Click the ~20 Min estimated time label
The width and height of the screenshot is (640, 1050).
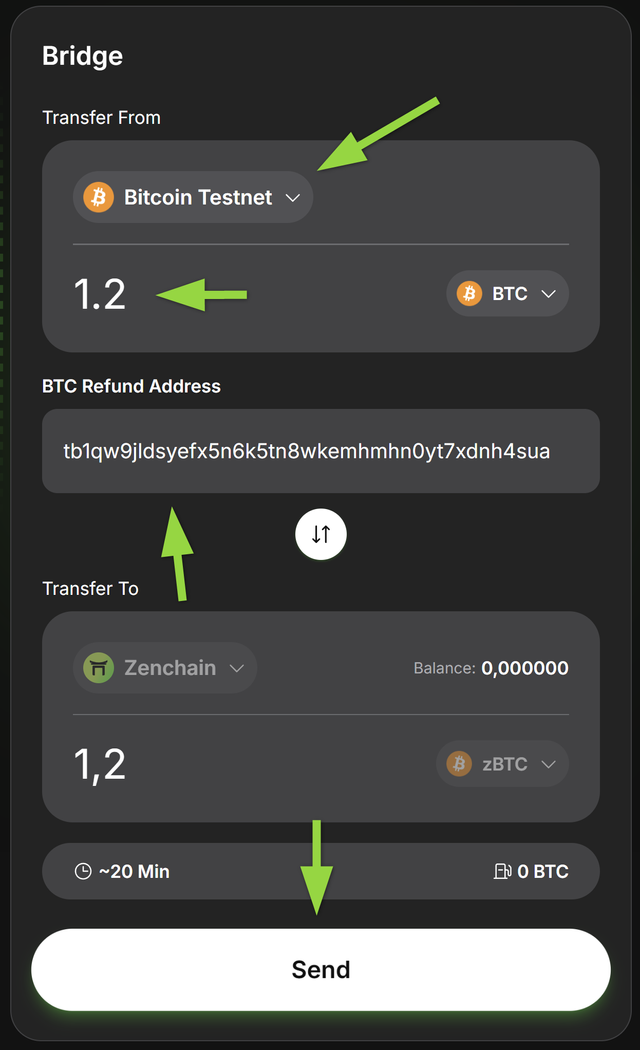click(x=134, y=871)
